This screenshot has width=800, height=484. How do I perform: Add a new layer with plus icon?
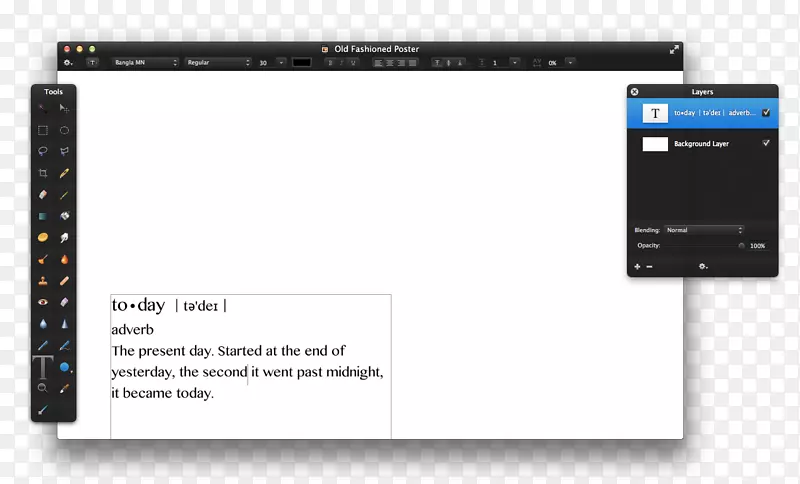click(637, 266)
